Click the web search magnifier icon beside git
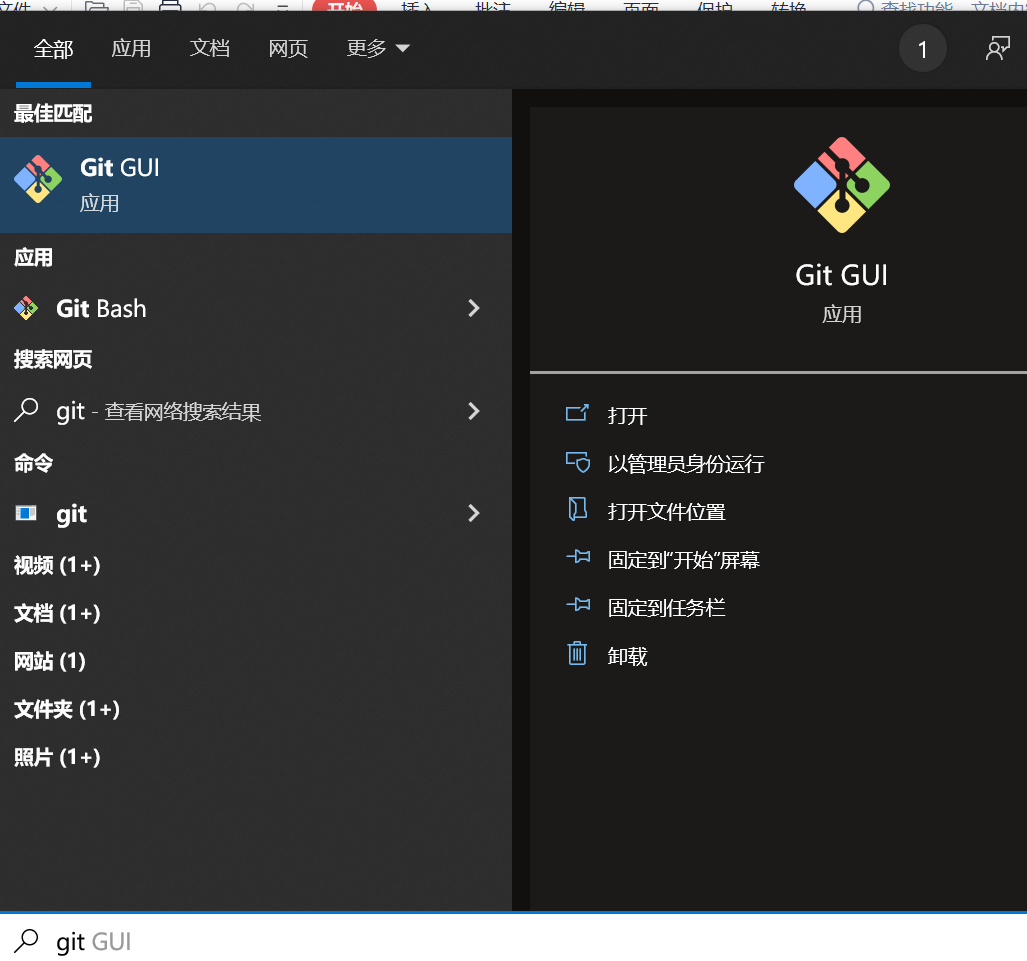 pos(26,411)
